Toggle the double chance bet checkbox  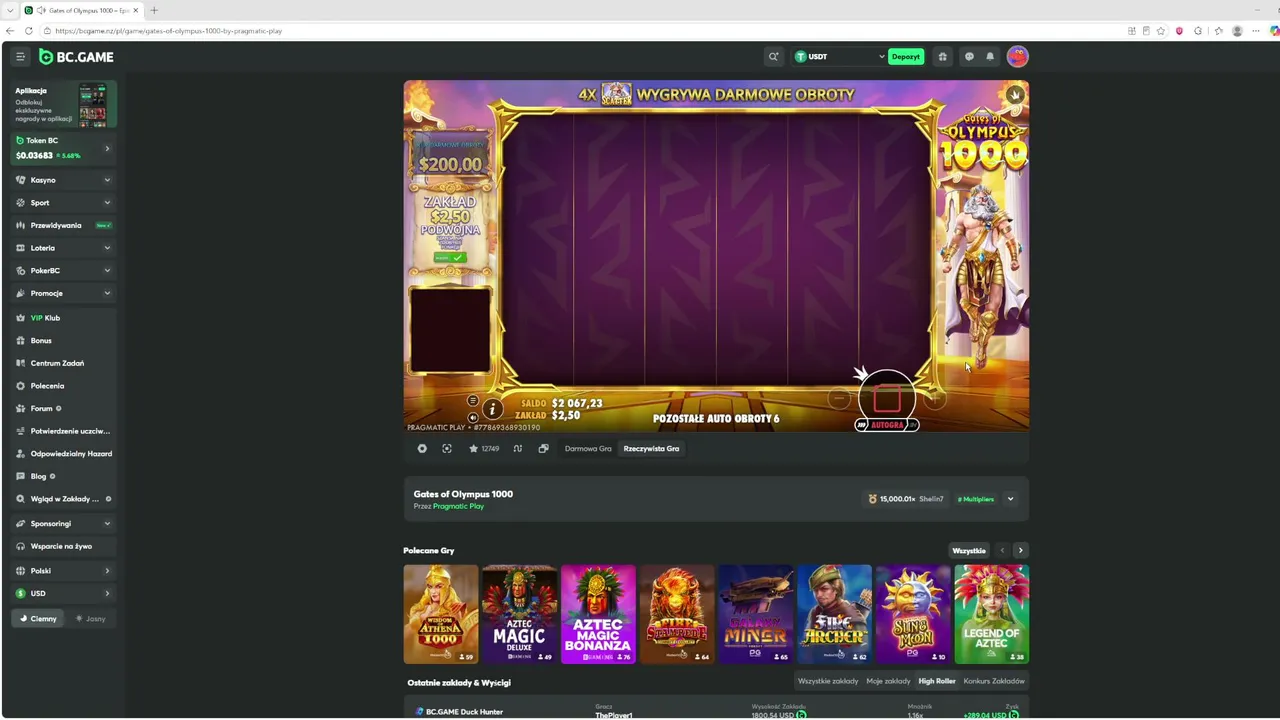click(450, 257)
